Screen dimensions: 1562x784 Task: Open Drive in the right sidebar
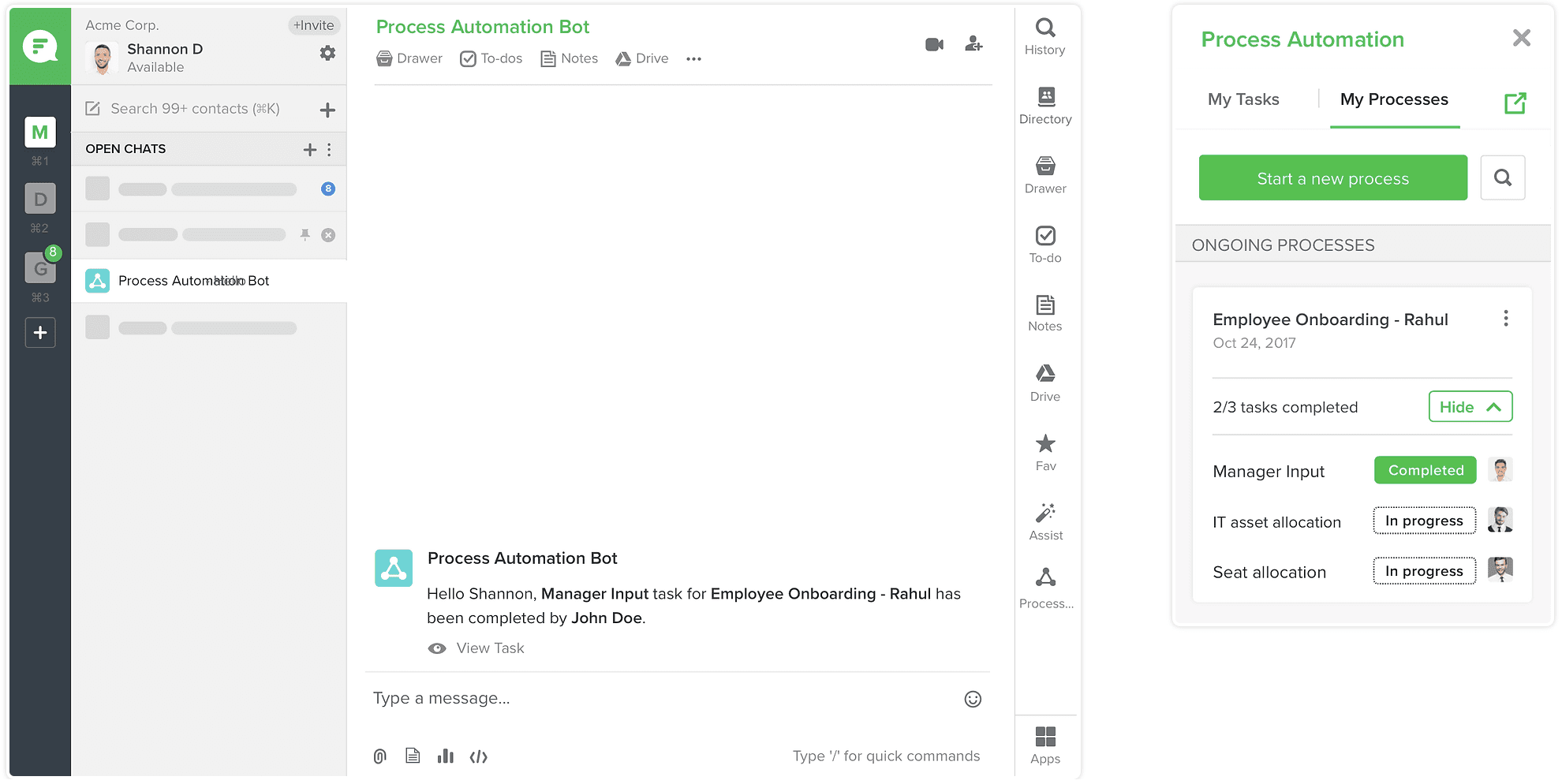pos(1045,383)
